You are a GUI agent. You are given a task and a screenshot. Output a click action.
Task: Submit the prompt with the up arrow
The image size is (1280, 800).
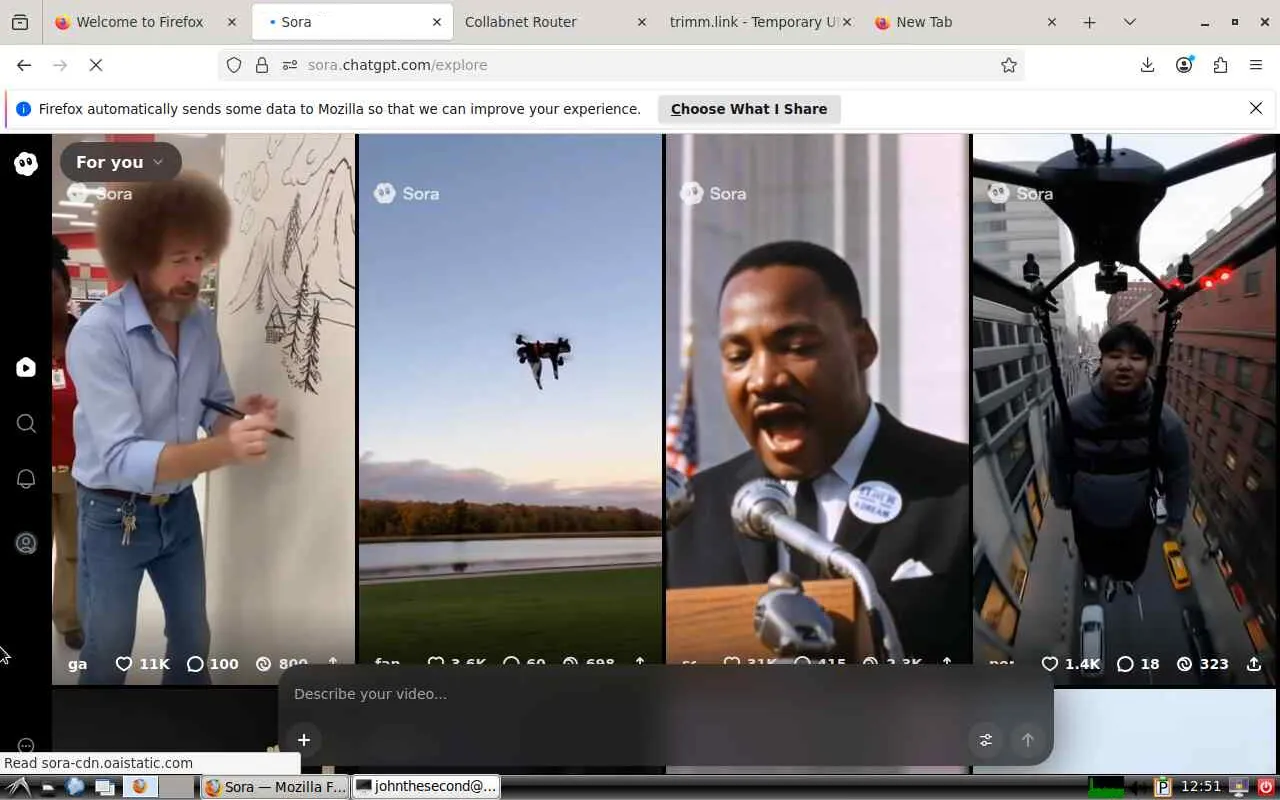point(1027,740)
